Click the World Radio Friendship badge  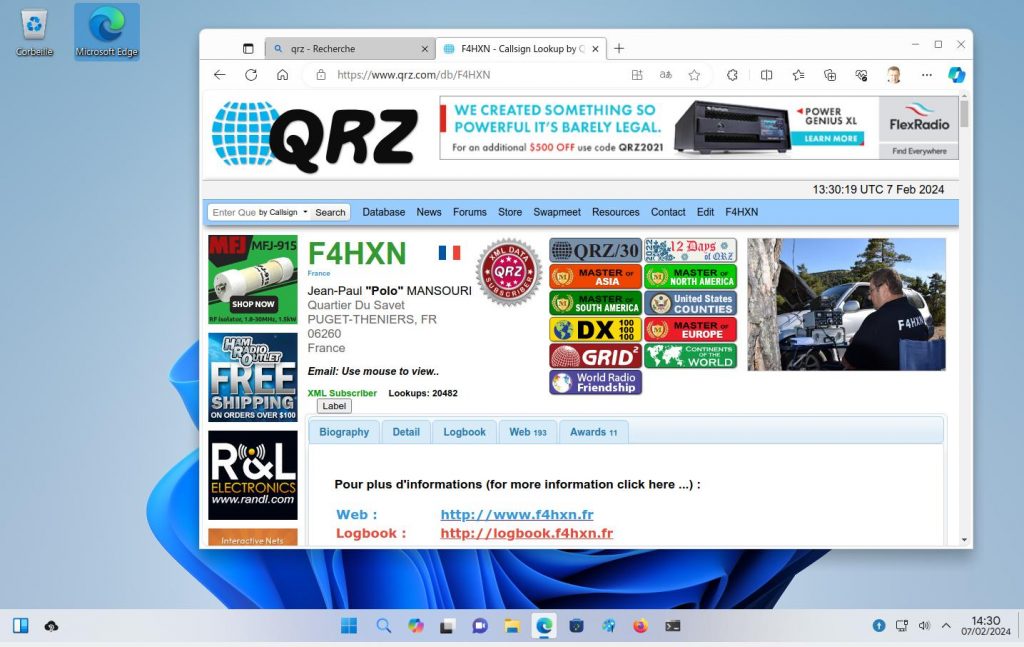coord(596,382)
